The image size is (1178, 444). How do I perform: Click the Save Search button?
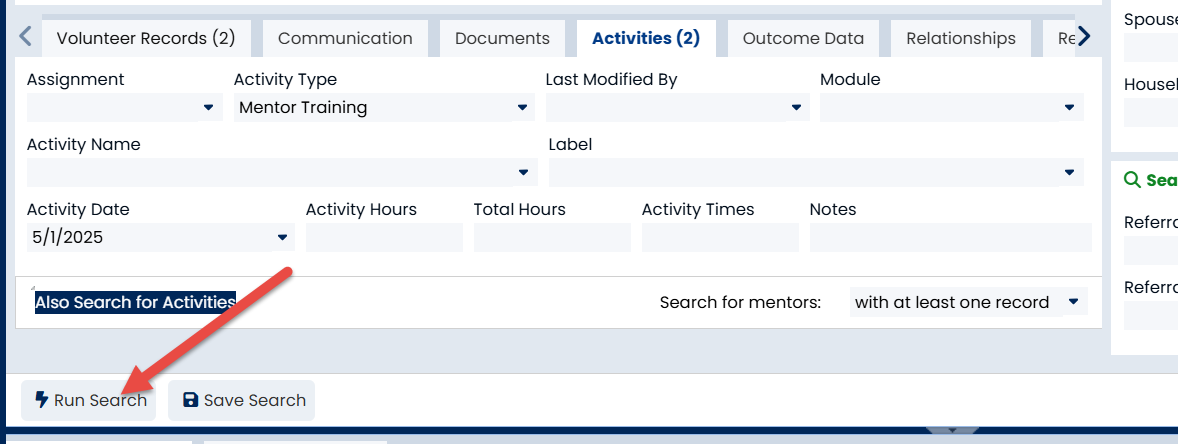click(242, 400)
